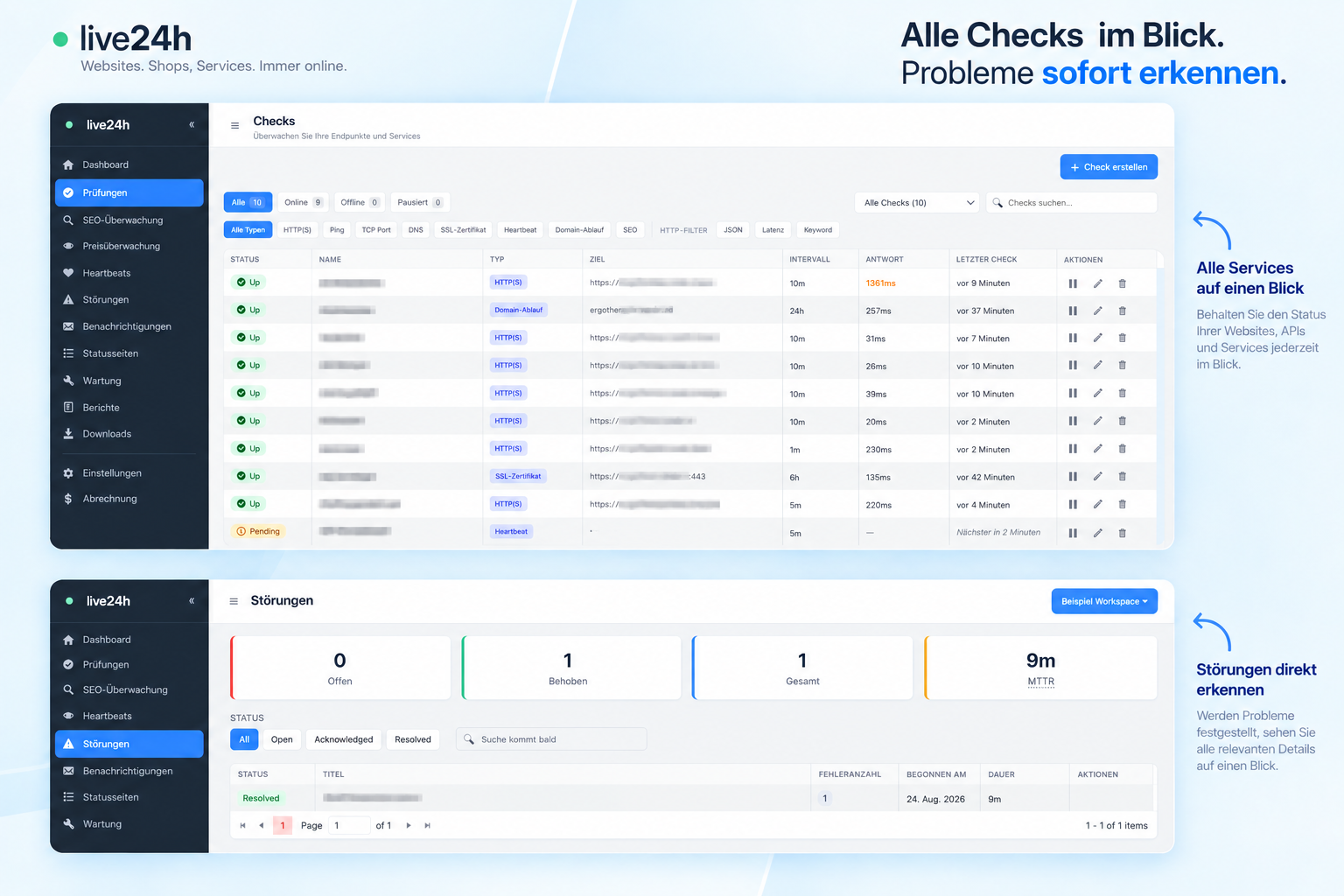This screenshot has width=1344, height=896.
Task: Edit the check with 257ms response
Action: tap(1097, 311)
